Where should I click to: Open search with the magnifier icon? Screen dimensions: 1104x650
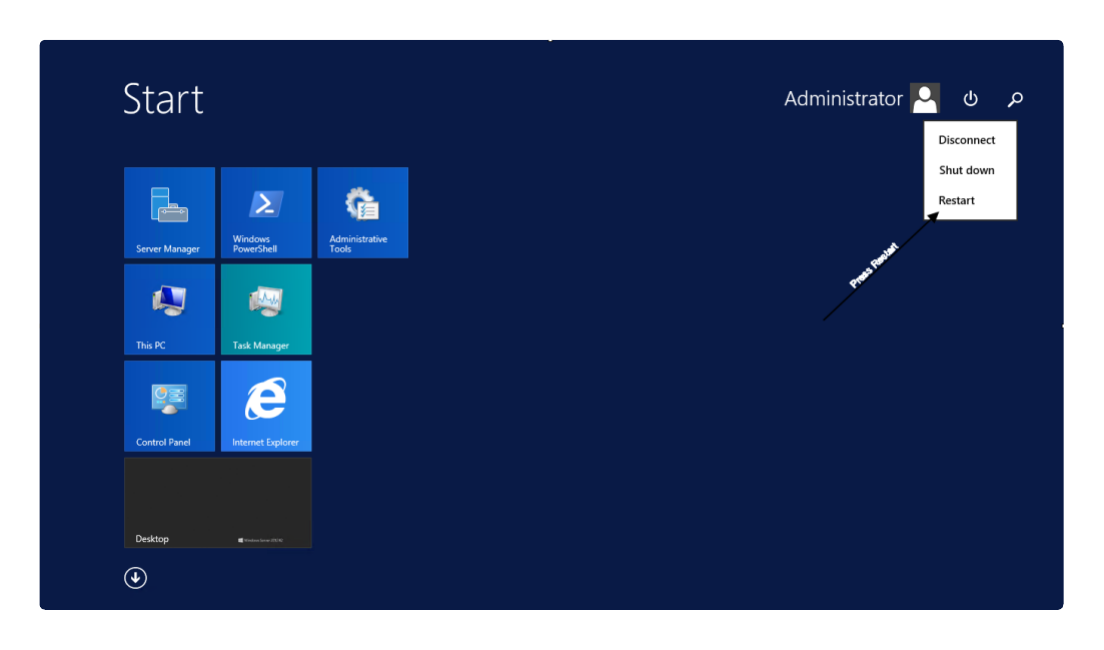[1015, 99]
